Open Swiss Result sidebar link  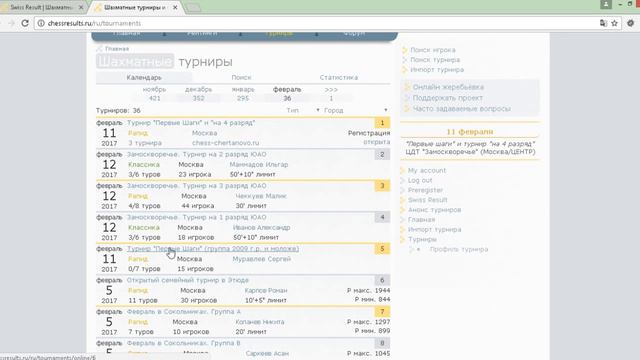pos(428,200)
